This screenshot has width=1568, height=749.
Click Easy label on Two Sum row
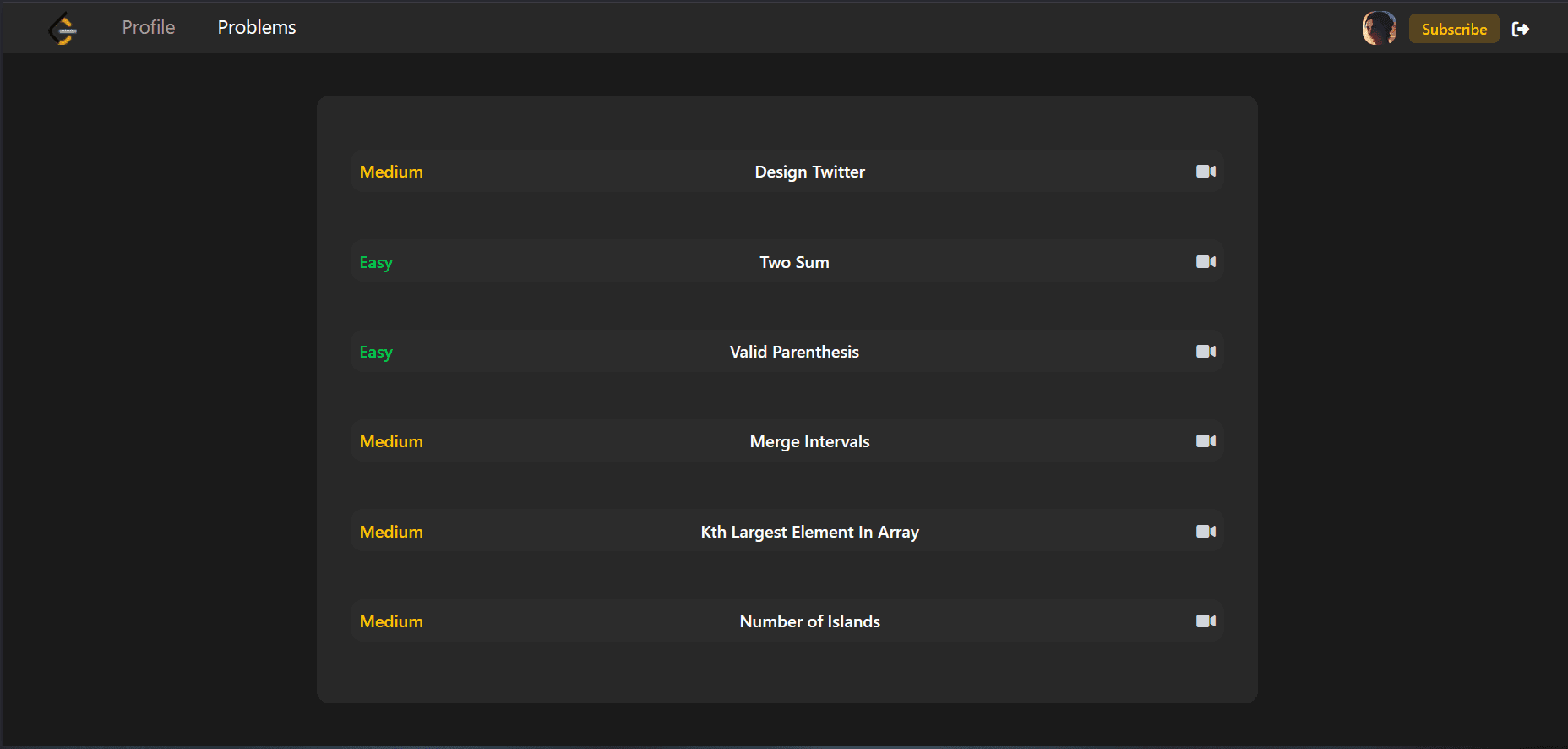coord(376,262)
